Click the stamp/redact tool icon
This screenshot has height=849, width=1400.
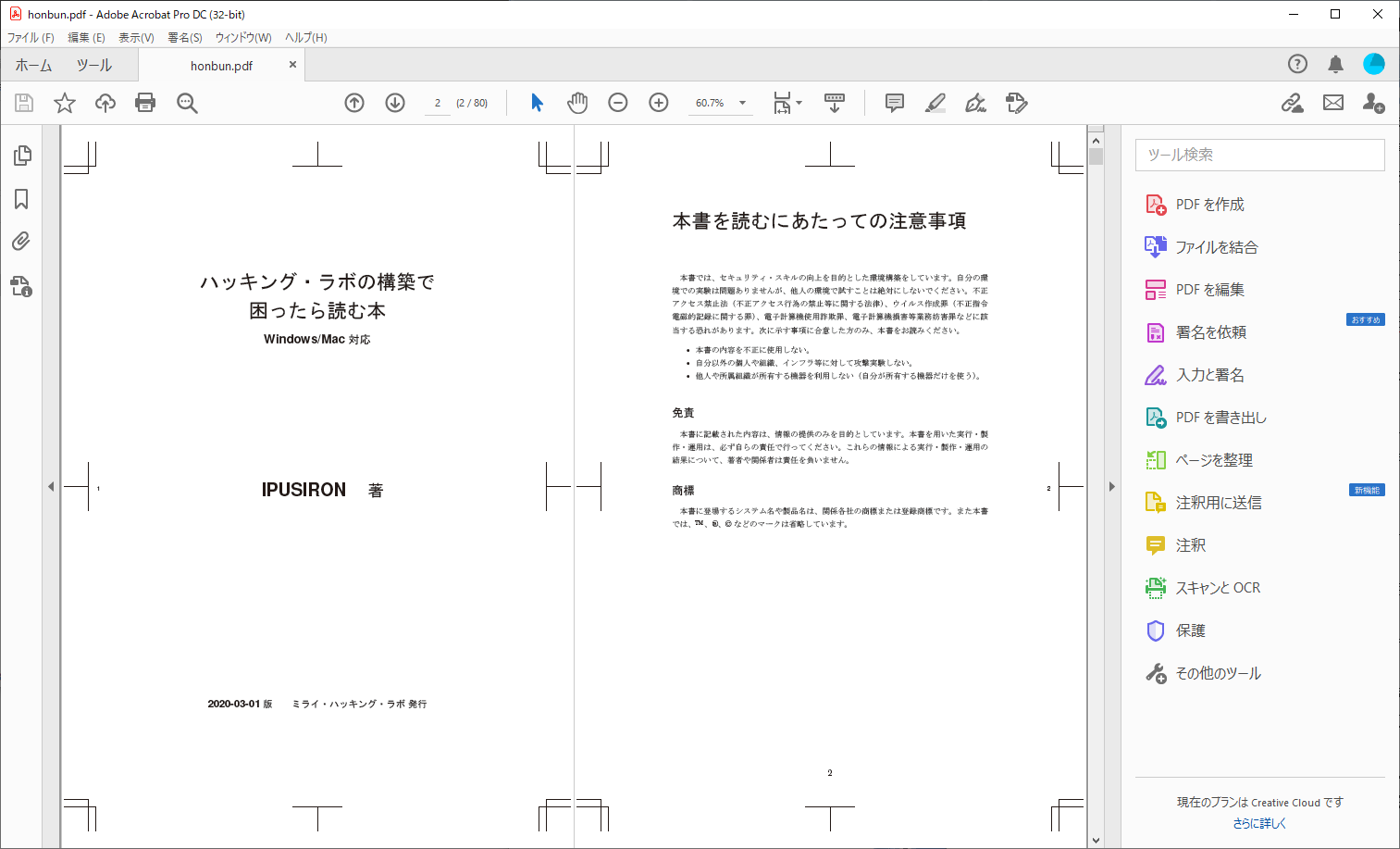(1017, 103)
